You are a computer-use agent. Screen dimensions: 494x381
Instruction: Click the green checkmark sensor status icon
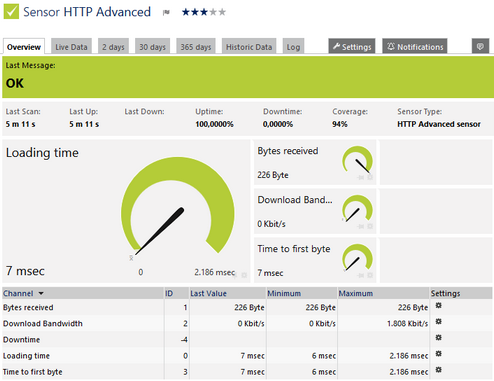click(x=11, y=11)
